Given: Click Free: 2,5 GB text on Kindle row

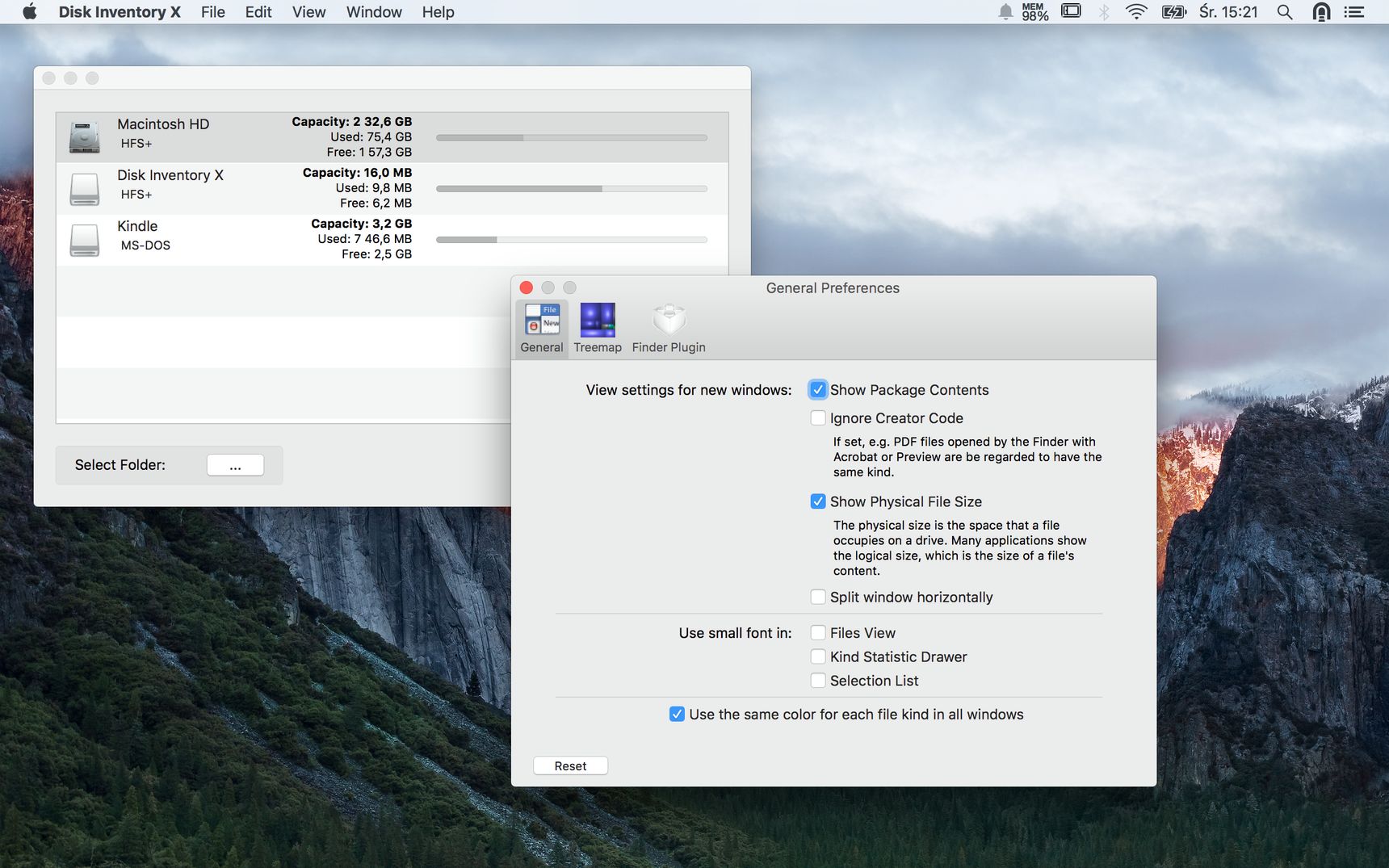Looking at the screenshot, I should pyautogui.click(x=376, y=254).
